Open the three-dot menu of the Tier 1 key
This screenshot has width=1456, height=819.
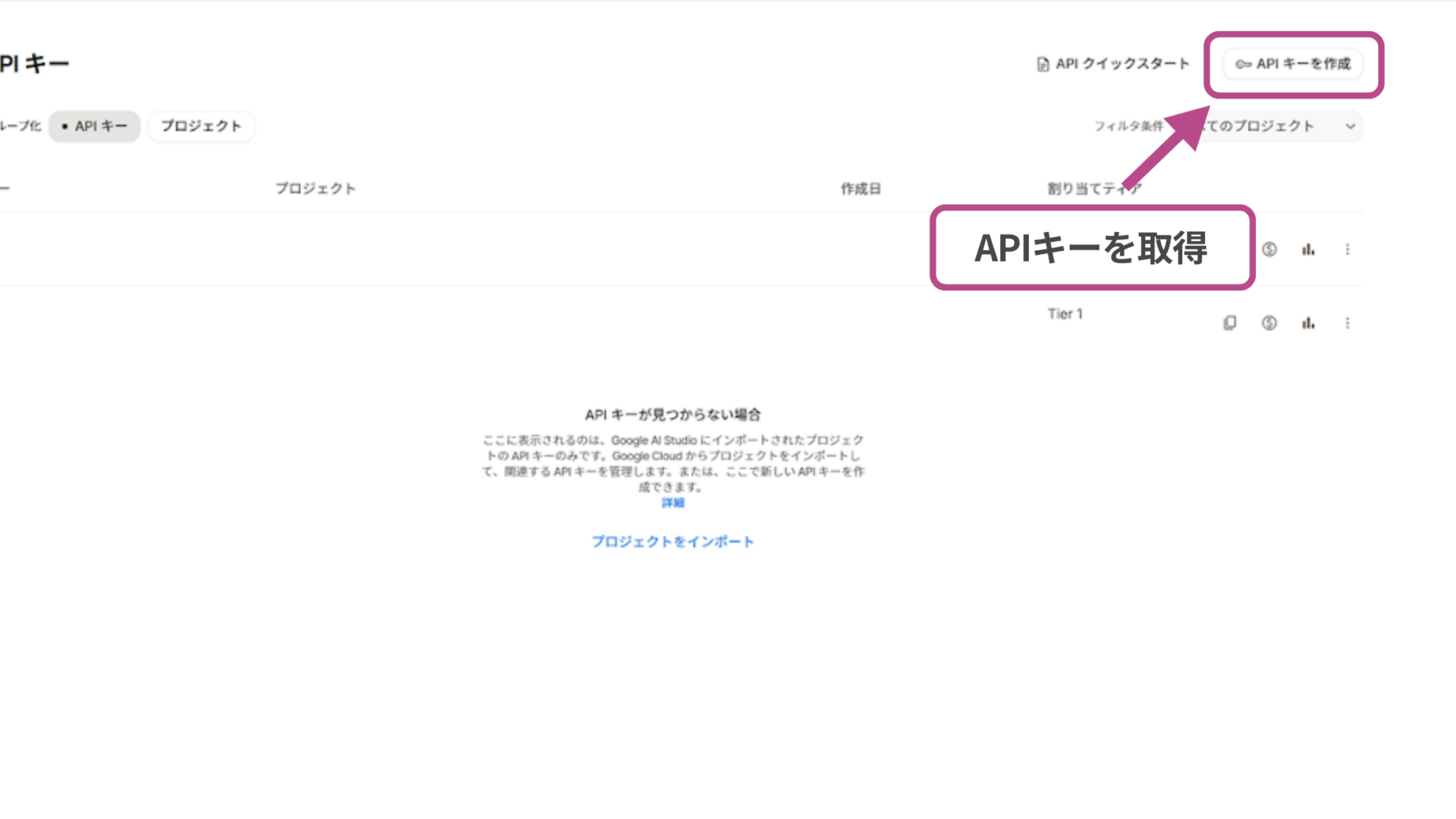tap(1348, 322)
